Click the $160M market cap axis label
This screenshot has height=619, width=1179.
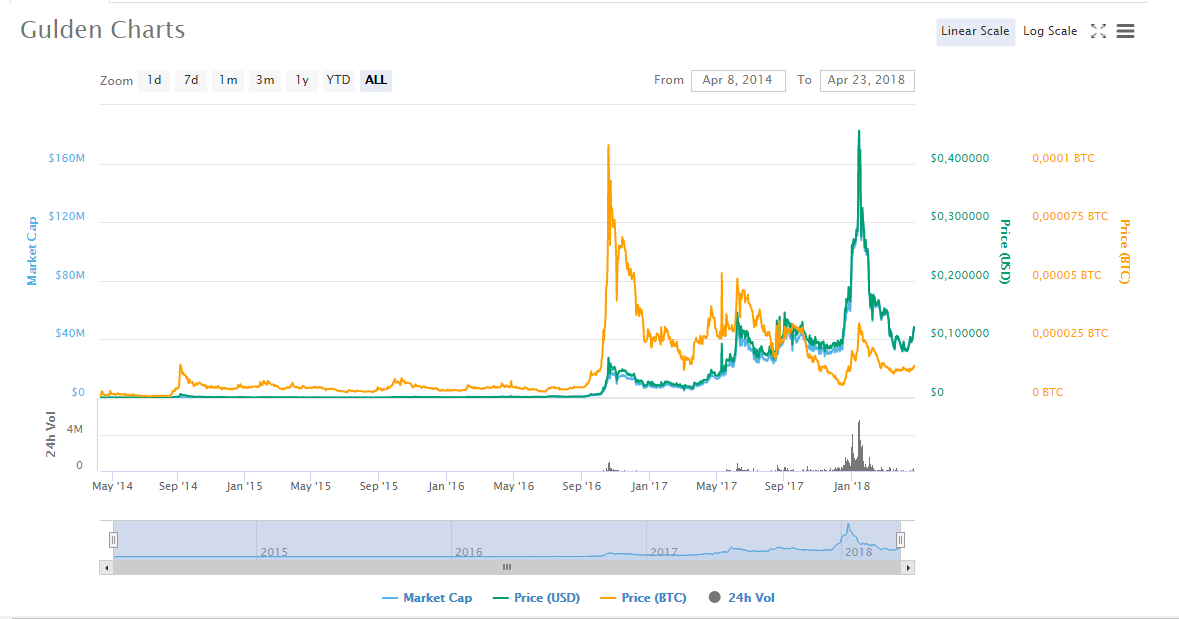pyautogui.click(x=66, y=158)
